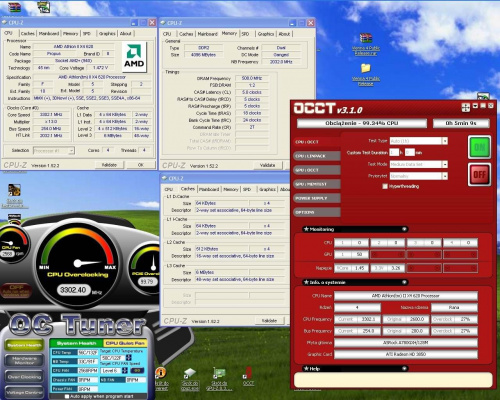Open the Test Mode dropdown in OCCT
500x400 pixels.
[445, 164]
